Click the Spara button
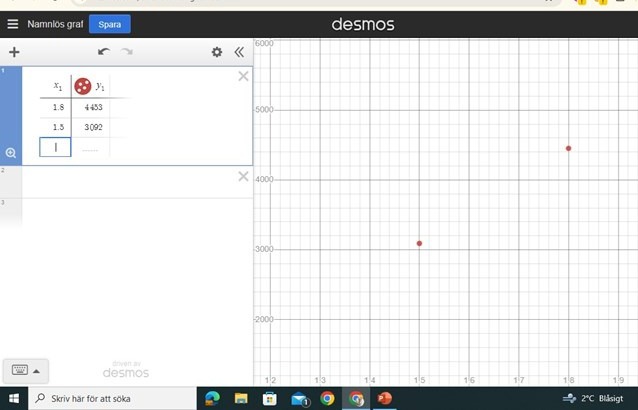638x410 pixels. click(x=109, y=24)
